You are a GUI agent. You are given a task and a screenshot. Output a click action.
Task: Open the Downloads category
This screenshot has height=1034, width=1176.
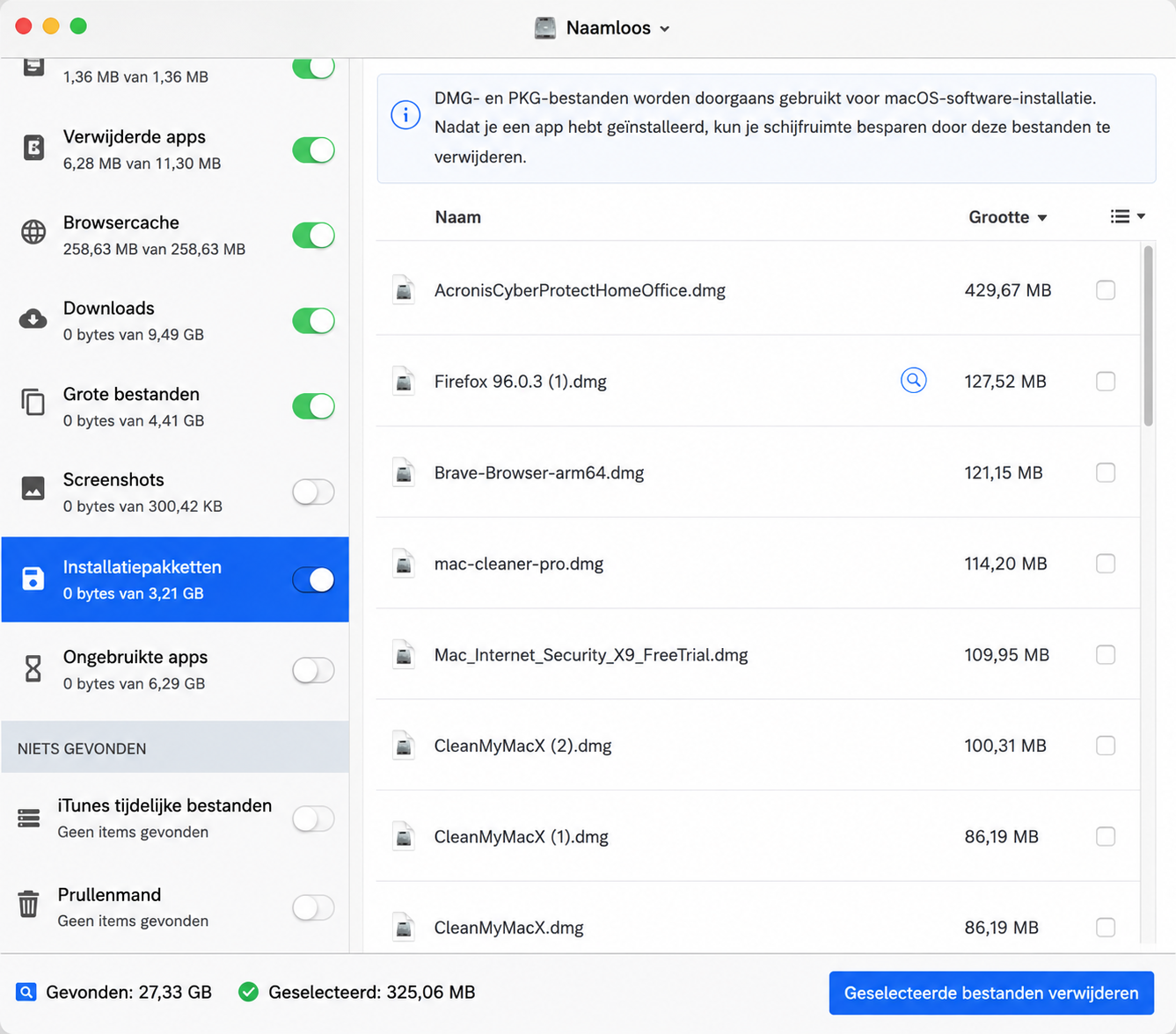(176, 321)
